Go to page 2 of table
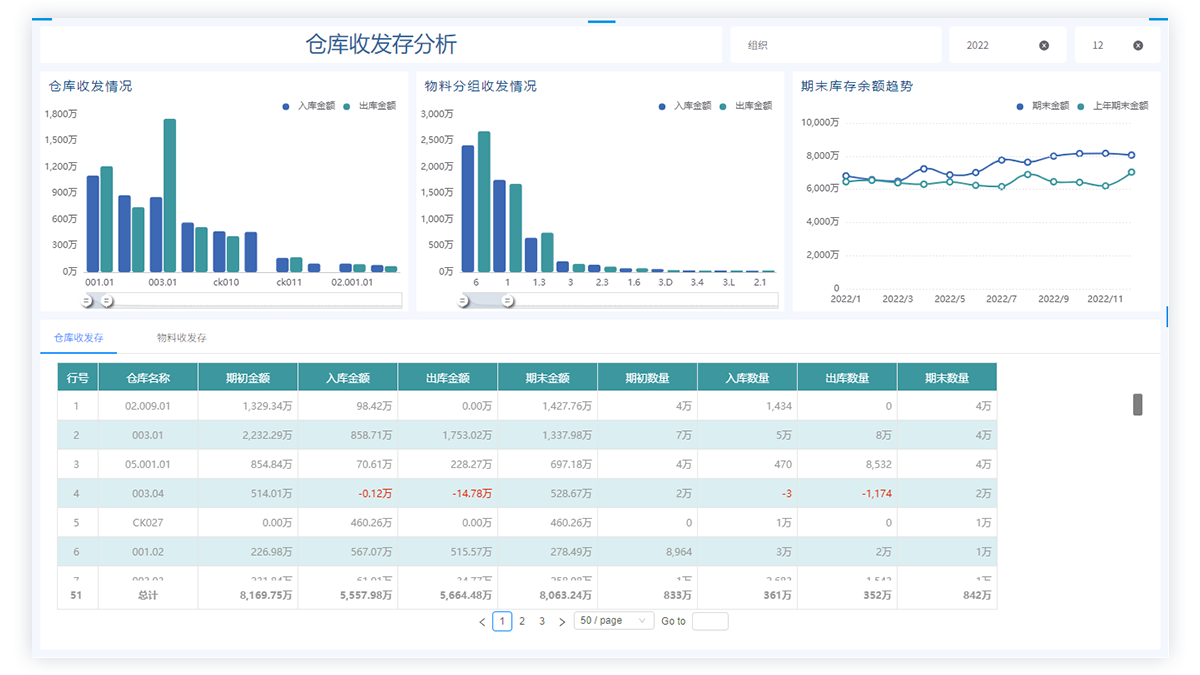This screenshot has width=1200, height=675. tap(522, 621)
